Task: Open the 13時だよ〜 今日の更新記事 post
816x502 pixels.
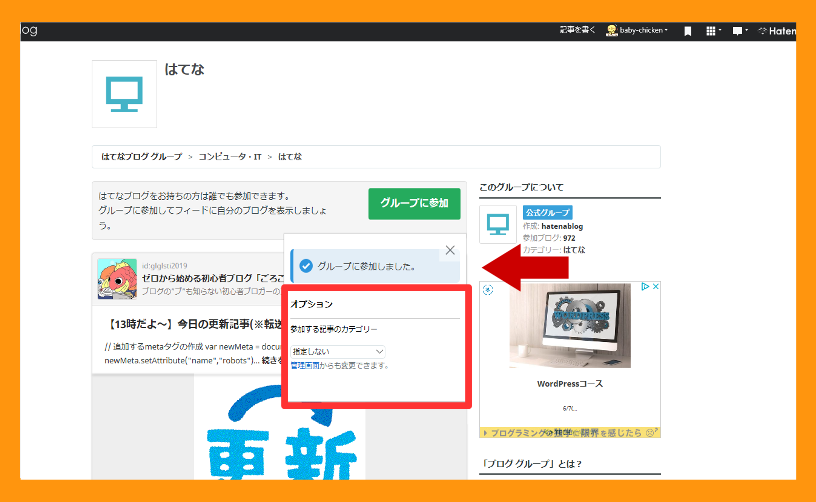Action: point(195,325)
